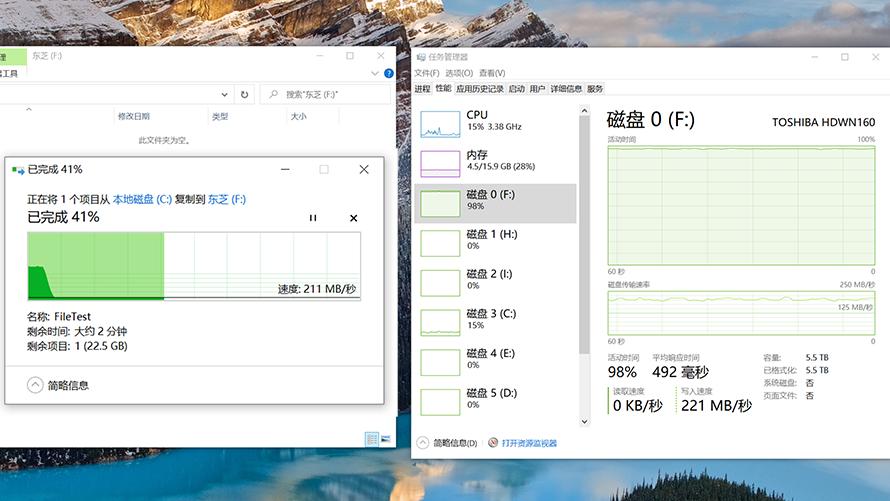The image size is (890, 501).
Task: Pause the file copy operation
Action: point(313,218)
